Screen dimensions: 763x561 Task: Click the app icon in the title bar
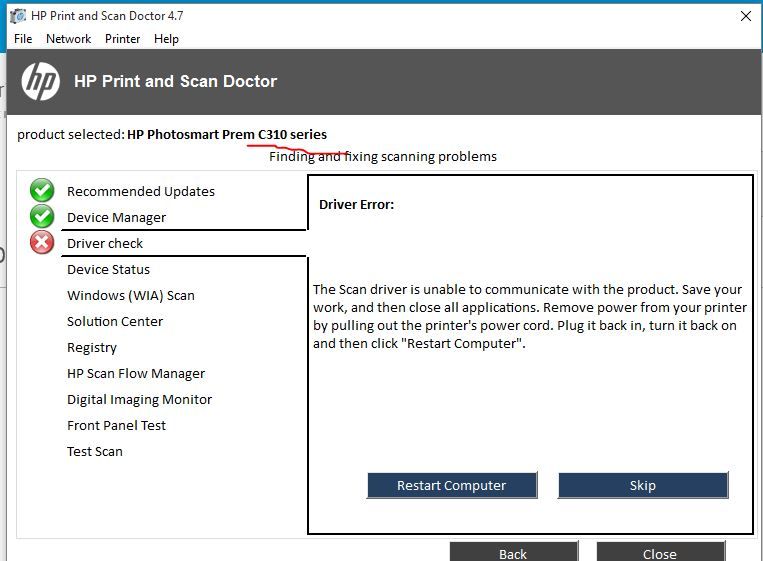click(18, 16)
